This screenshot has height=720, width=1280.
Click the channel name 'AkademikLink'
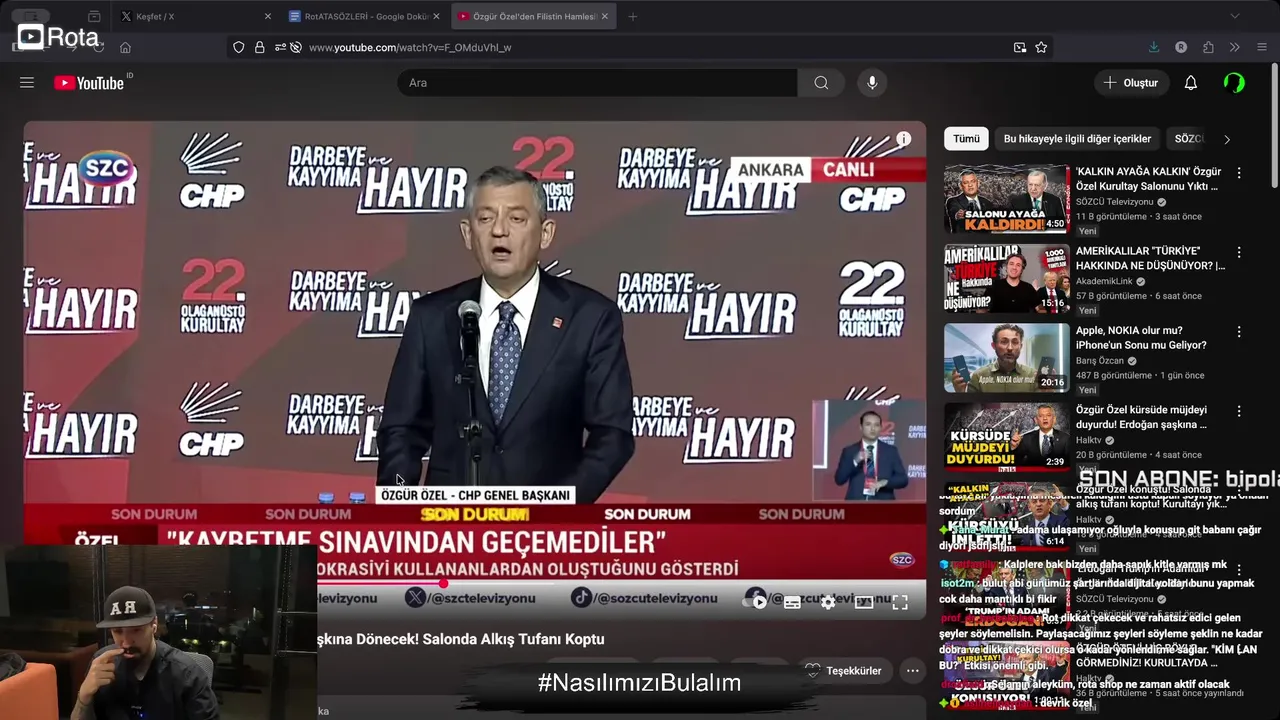pos(1104,282)
